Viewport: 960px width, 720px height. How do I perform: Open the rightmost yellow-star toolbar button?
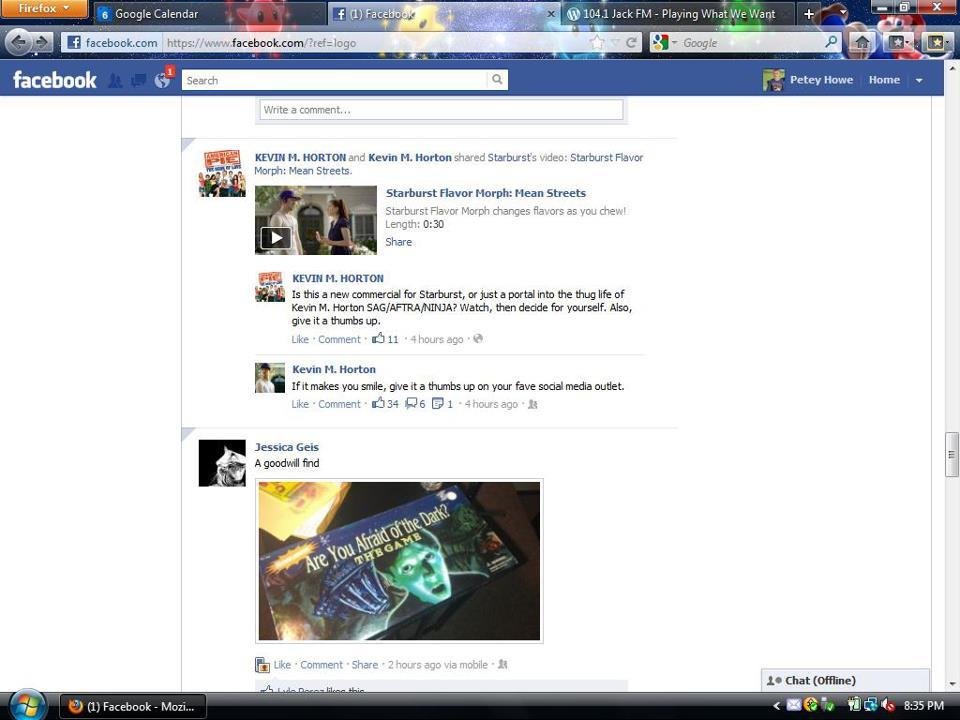(x=937, y=42)
